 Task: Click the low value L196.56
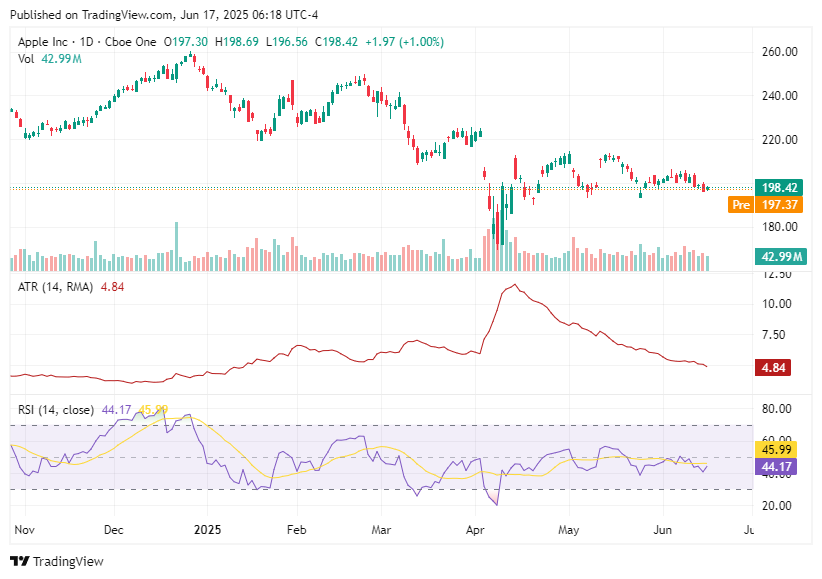click(287, 42)
